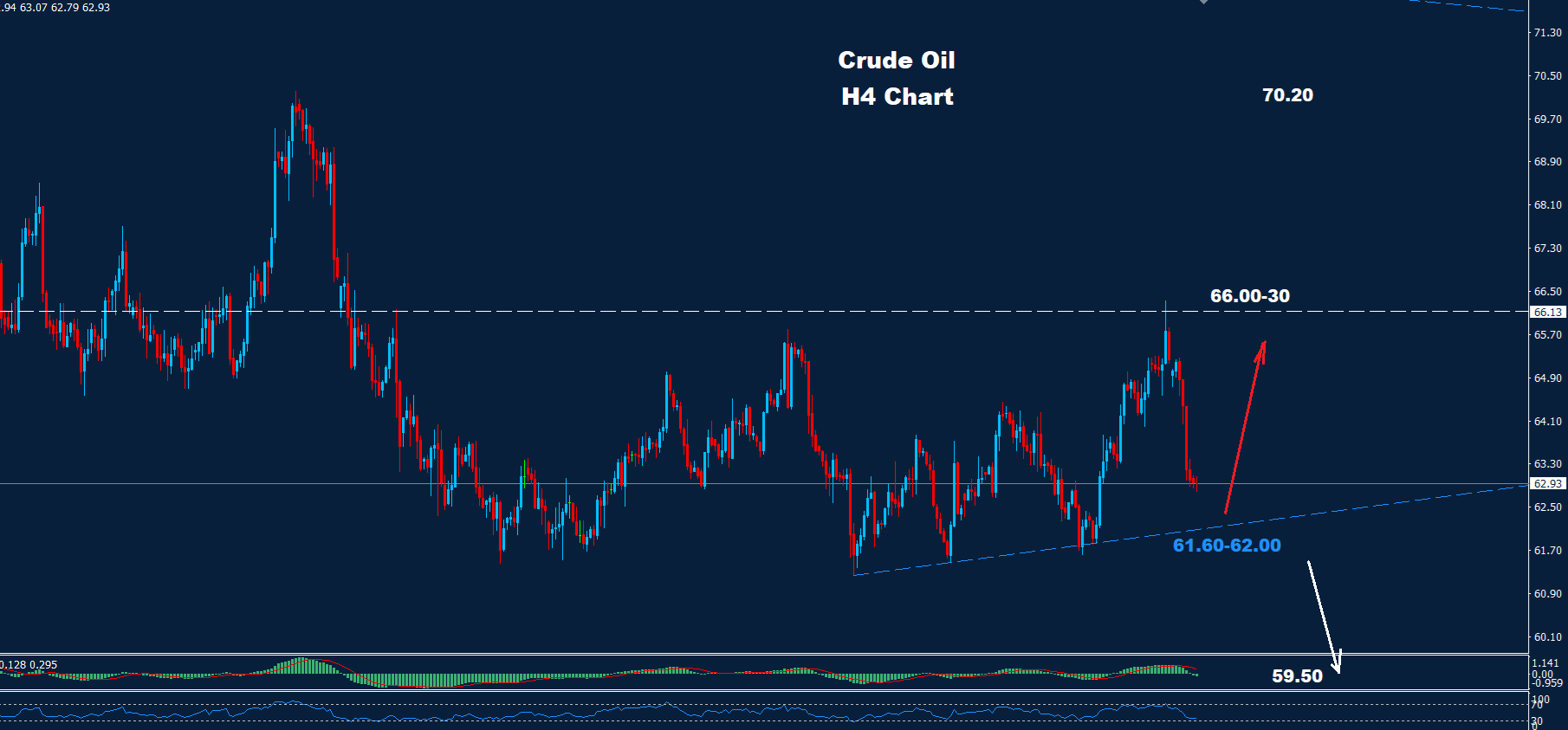Click the 71.30 level on price axis

[1547, 33]
